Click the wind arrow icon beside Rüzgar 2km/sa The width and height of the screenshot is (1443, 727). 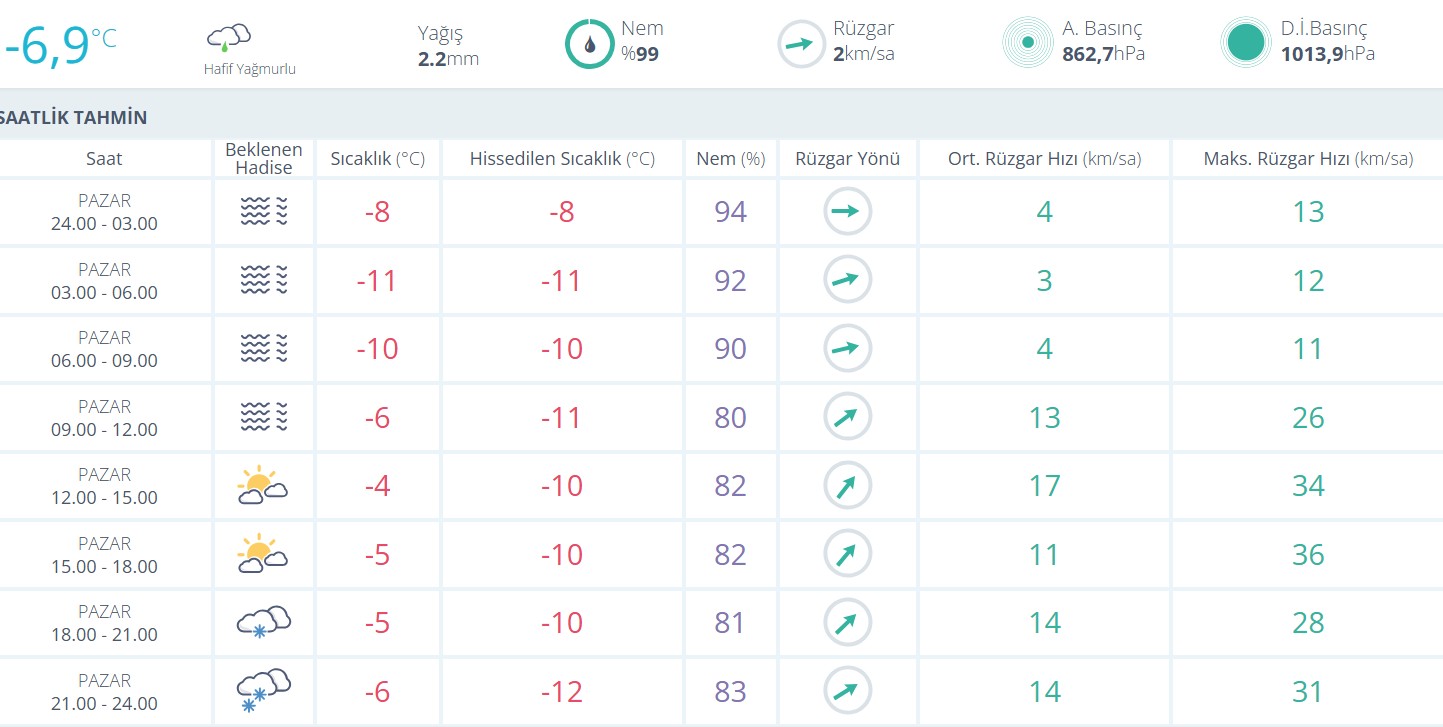click(x=802, y=44)
